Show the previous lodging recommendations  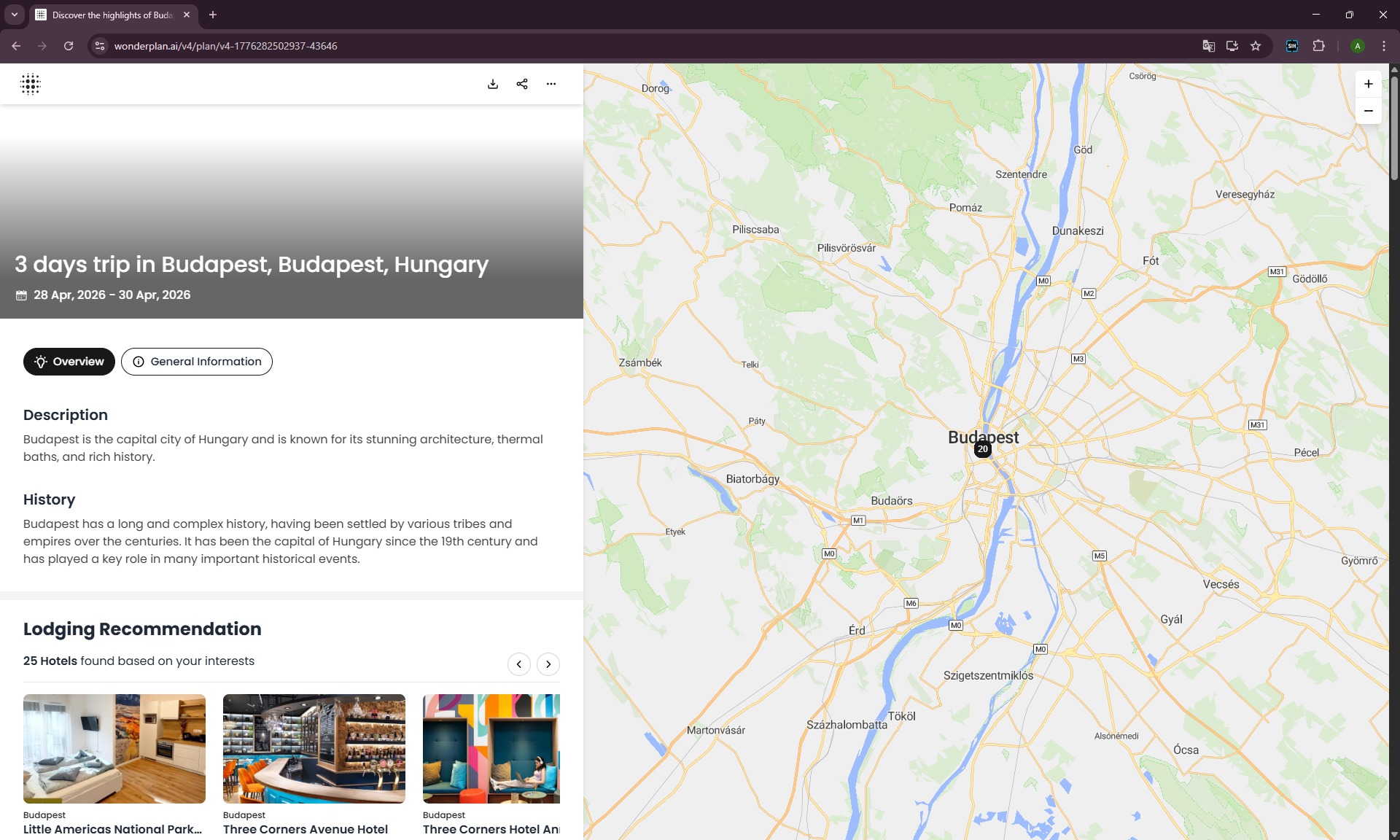point(519,664)
